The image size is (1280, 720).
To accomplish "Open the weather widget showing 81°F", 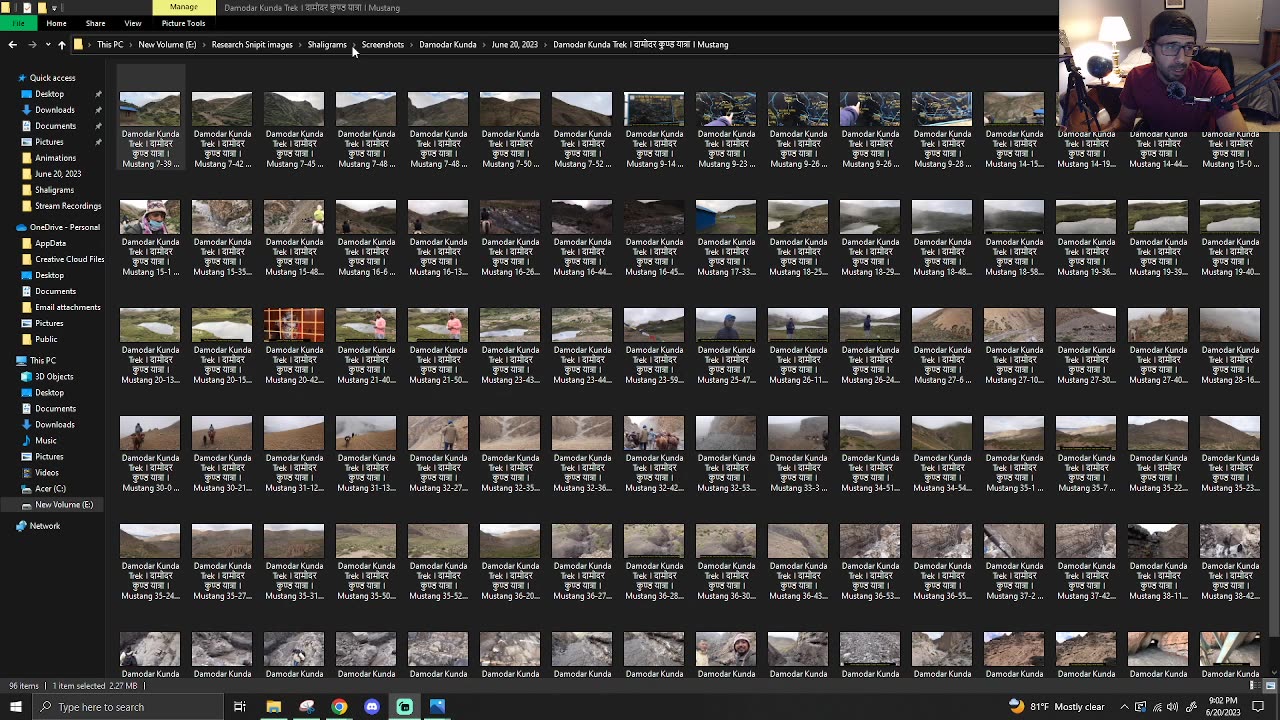I will [1056, 707].
